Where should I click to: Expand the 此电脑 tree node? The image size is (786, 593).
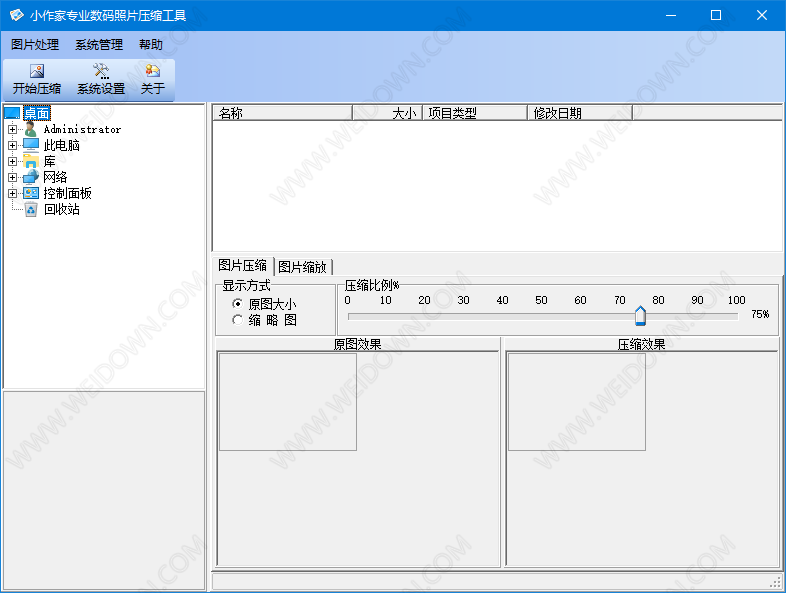12,145
